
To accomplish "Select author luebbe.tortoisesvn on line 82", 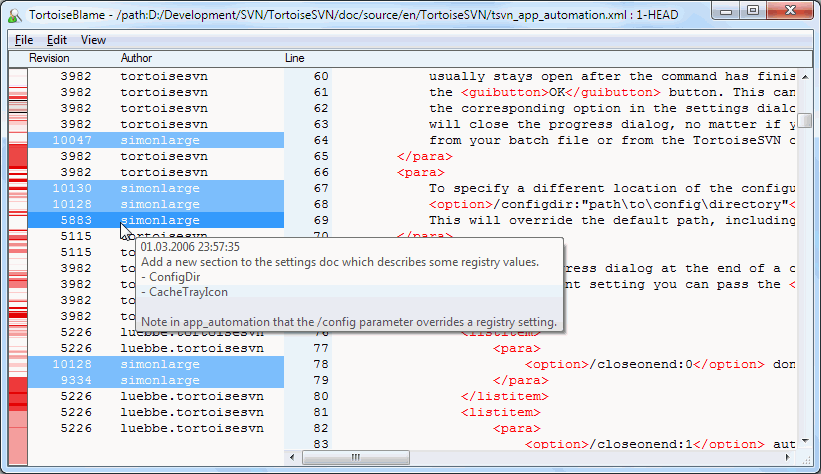I will tap(192, 428).
